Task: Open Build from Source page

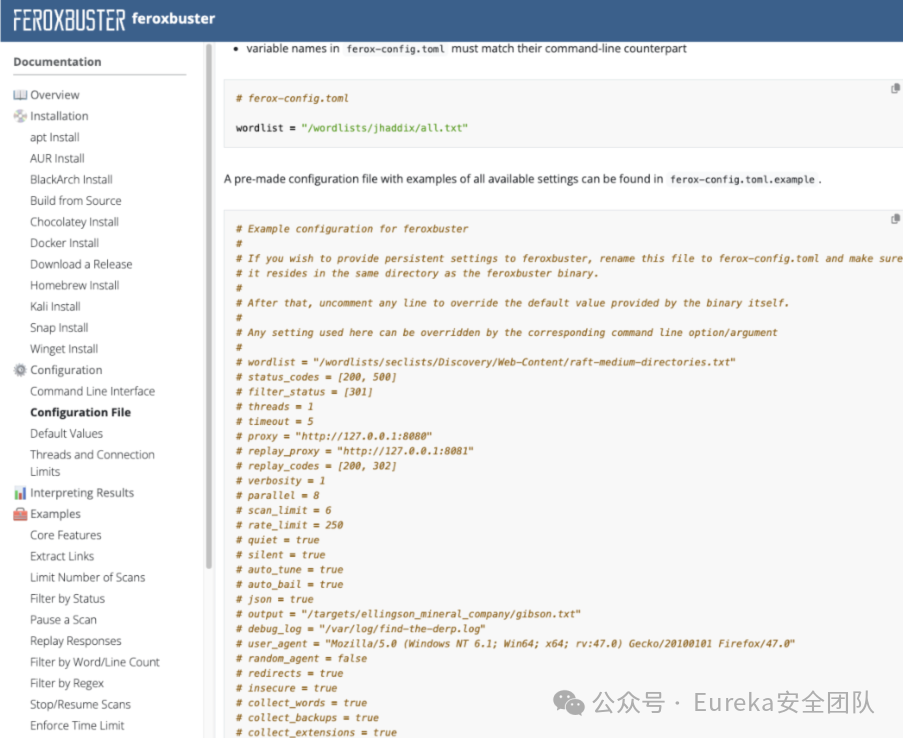Action: pos(75,200)
